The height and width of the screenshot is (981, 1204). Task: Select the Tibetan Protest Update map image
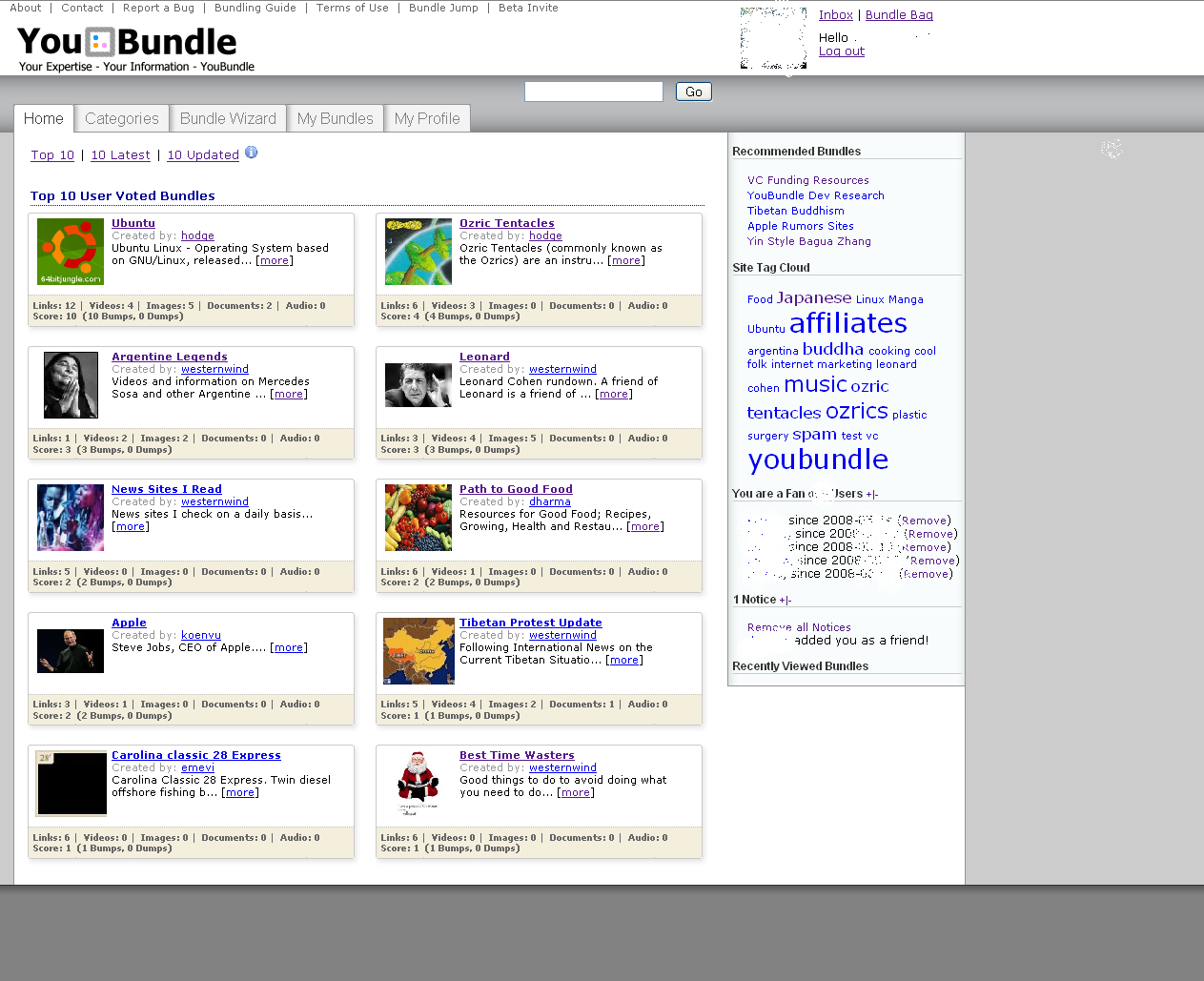tap(418, 651)
